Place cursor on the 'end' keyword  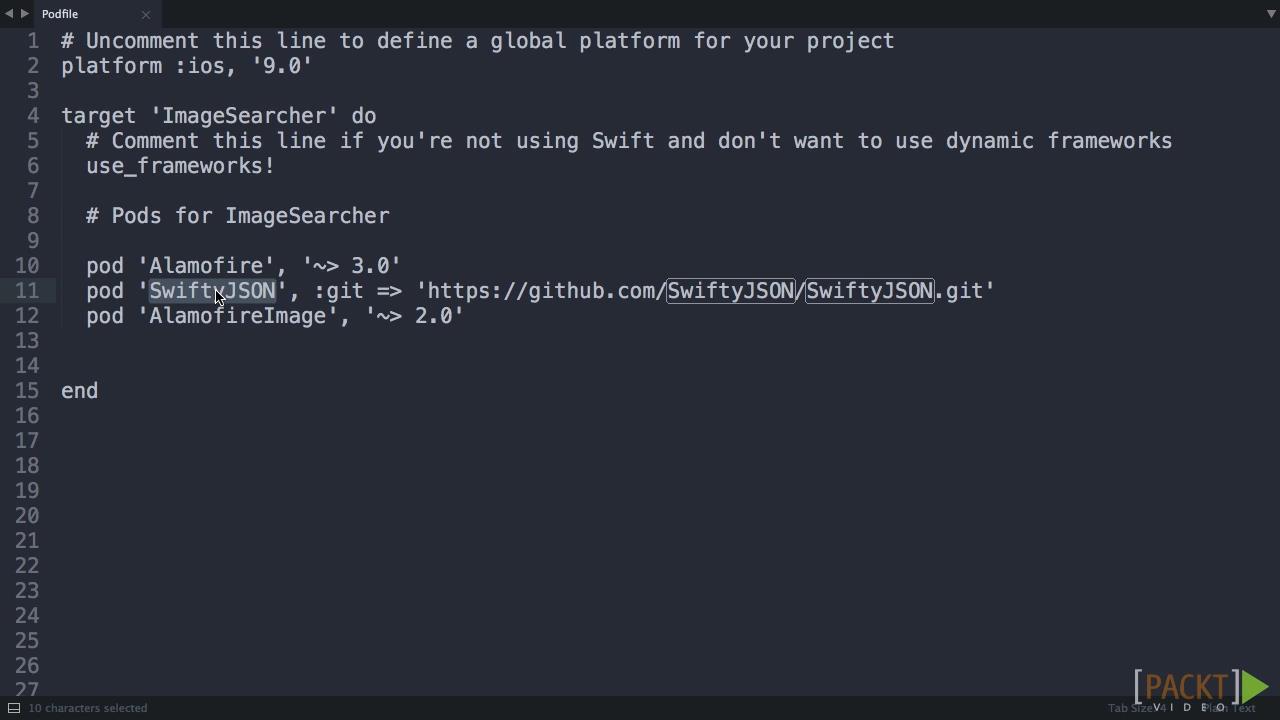point(80,391)
